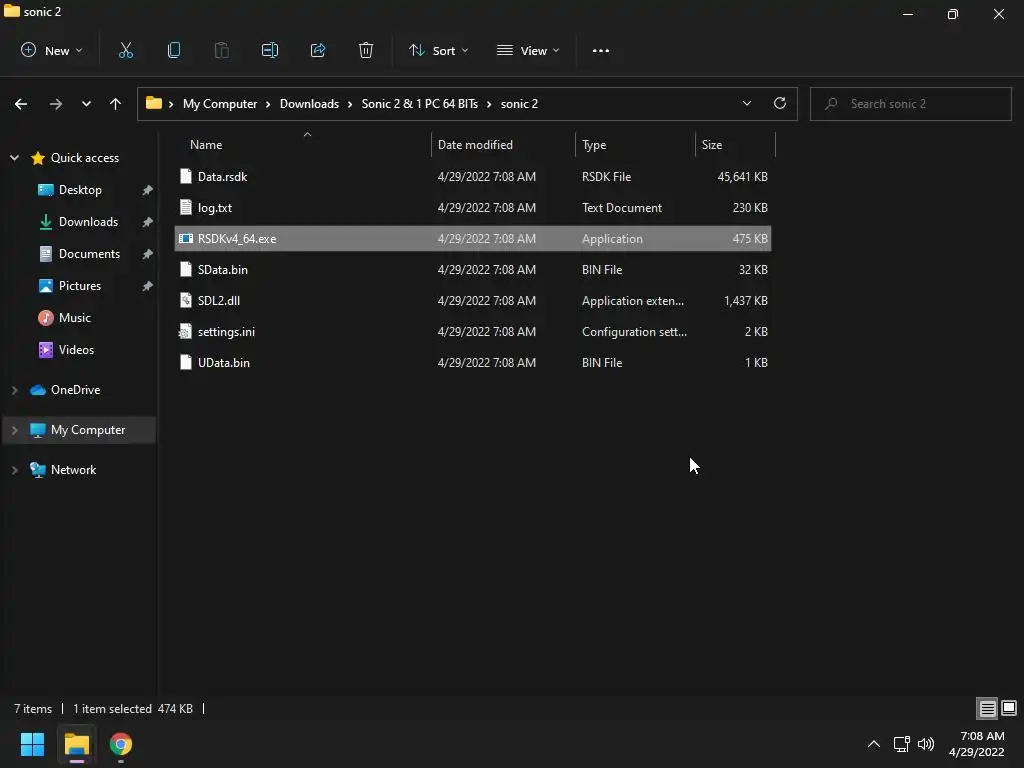Select the SData.bin file name

(223, 270)
